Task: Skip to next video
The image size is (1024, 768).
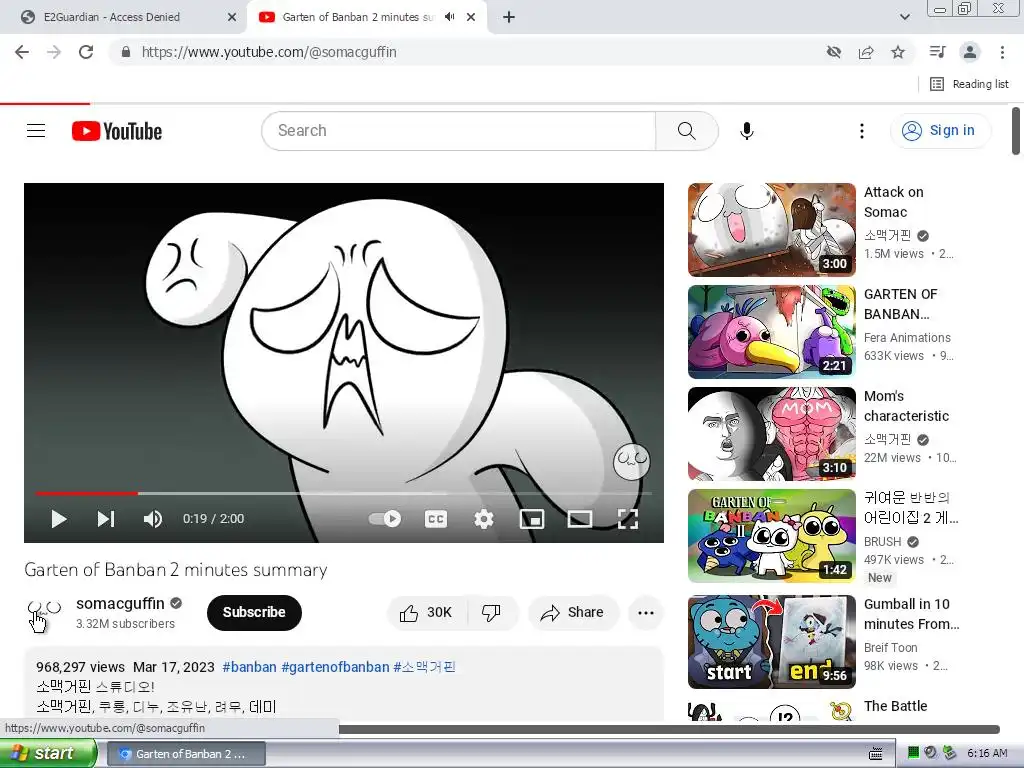Action: (106, 519)
